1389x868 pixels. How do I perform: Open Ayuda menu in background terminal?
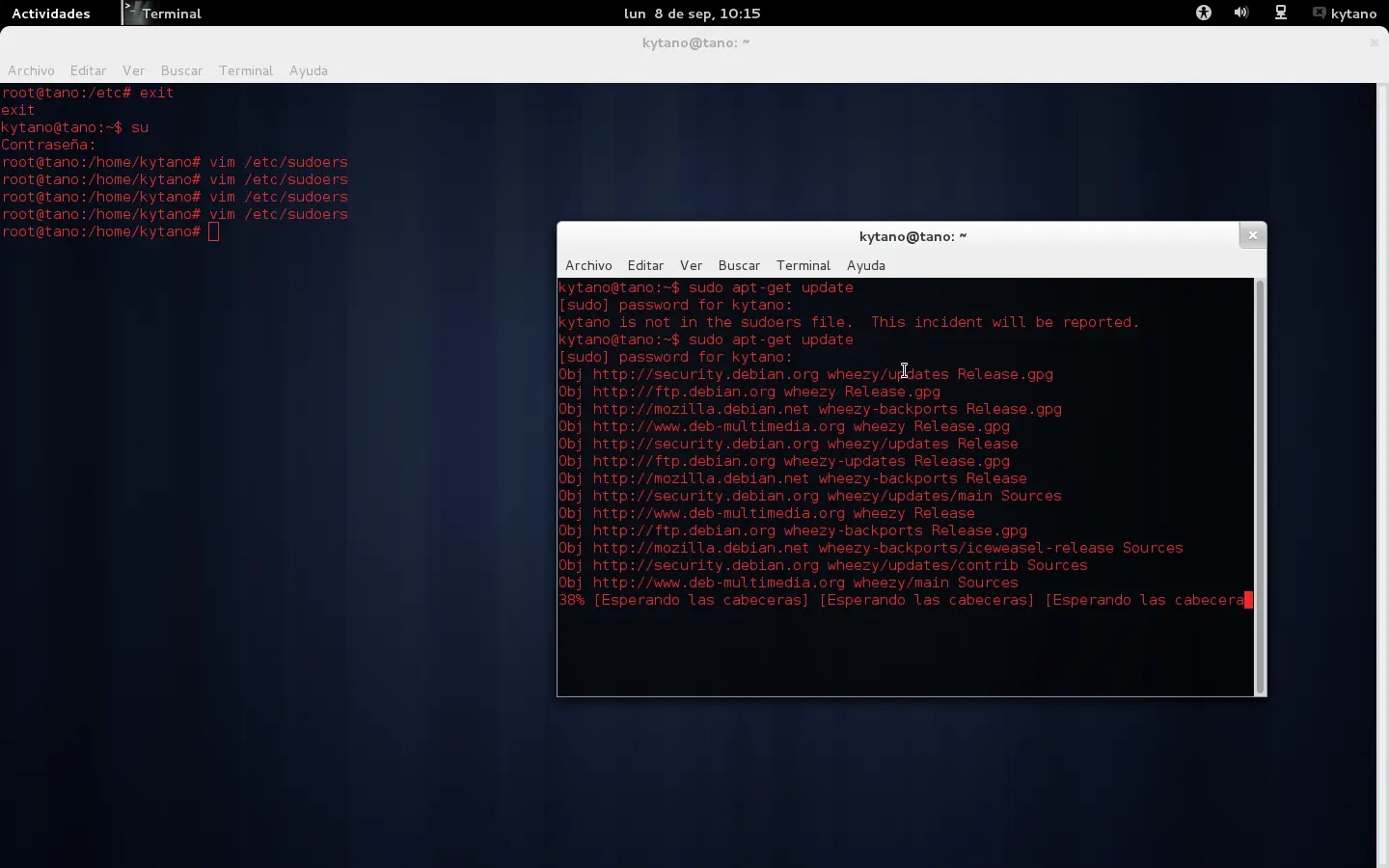pos(309,70)
